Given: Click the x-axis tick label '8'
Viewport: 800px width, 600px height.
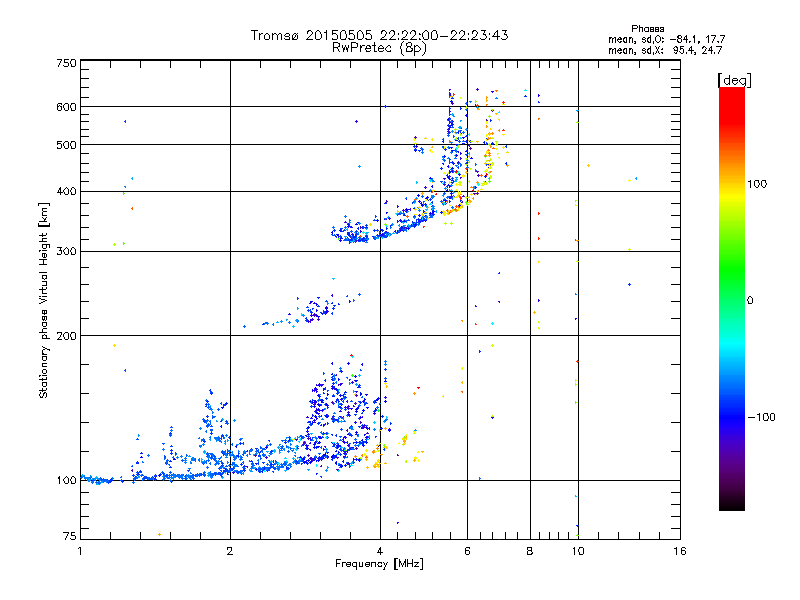Looking at the screenshot, I should click(530, 551).
